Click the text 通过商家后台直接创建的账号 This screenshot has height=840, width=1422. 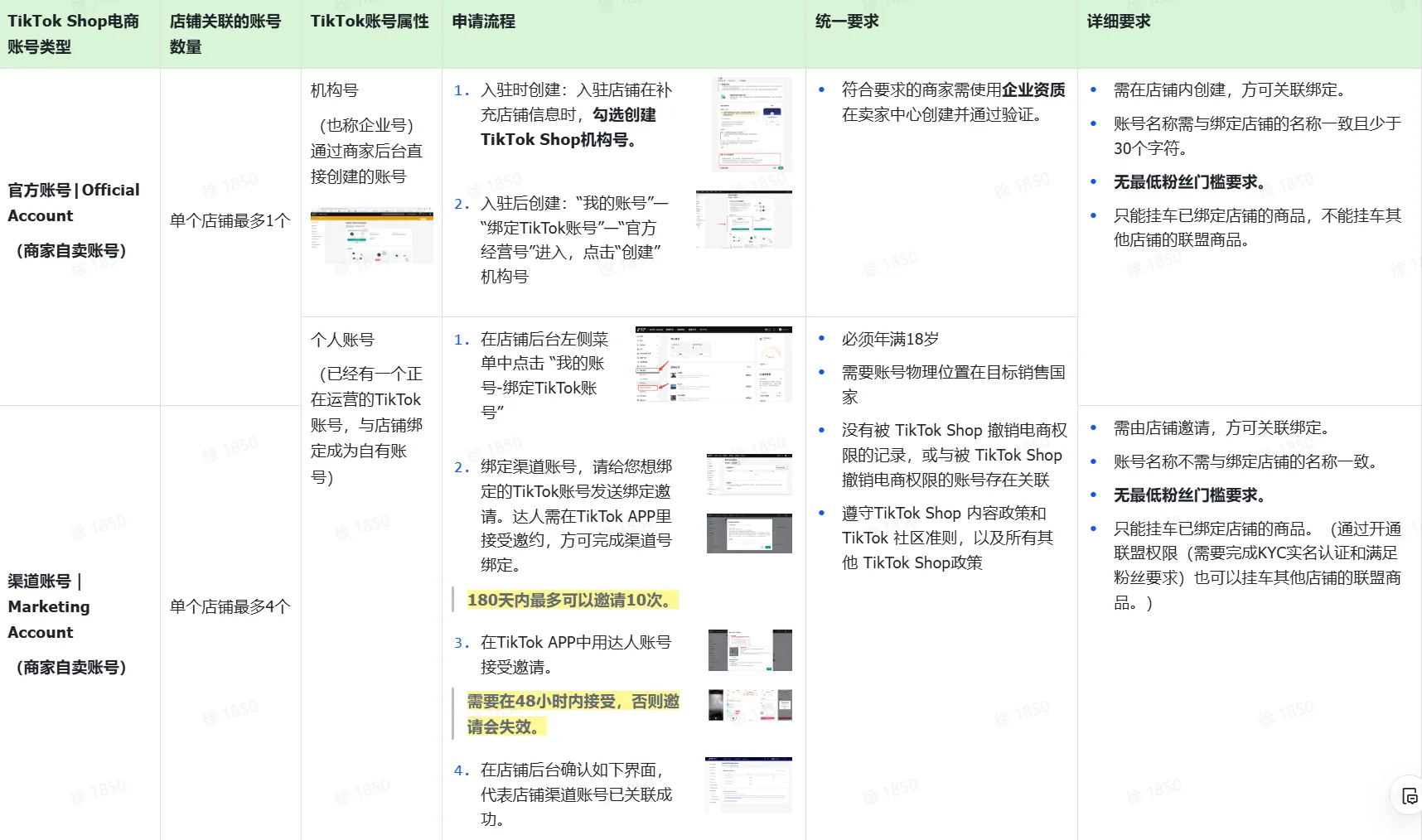coord(367,163)
